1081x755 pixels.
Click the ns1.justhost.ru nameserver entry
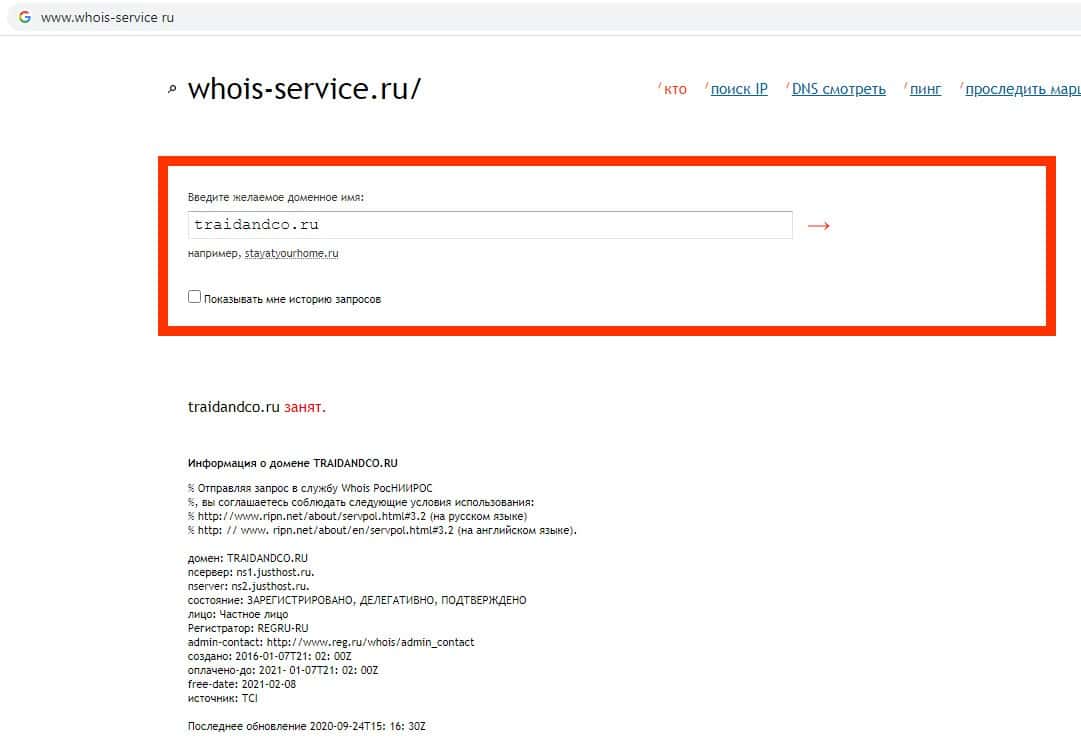coord(275,572)
